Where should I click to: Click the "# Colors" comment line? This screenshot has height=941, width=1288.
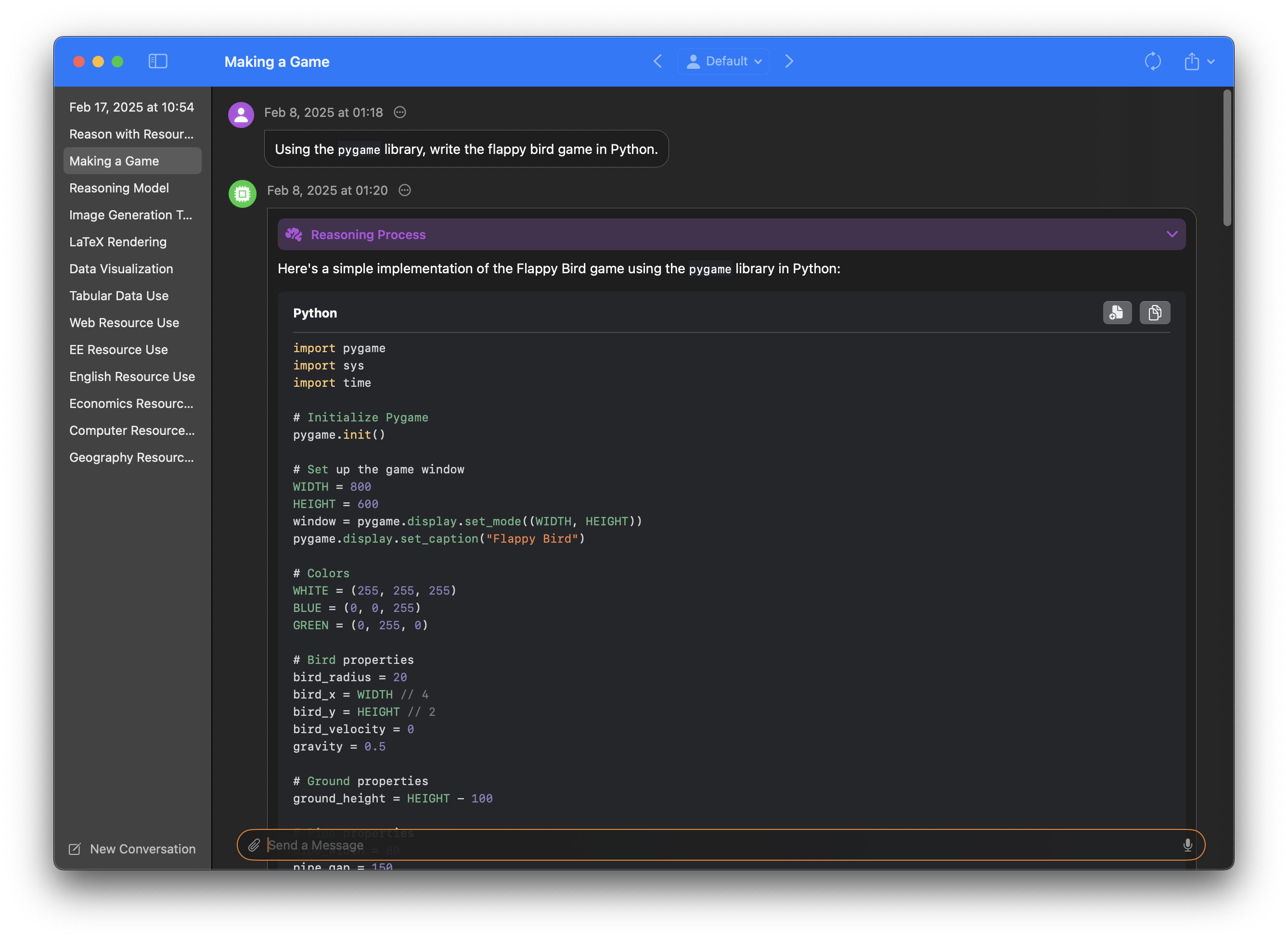321,573
